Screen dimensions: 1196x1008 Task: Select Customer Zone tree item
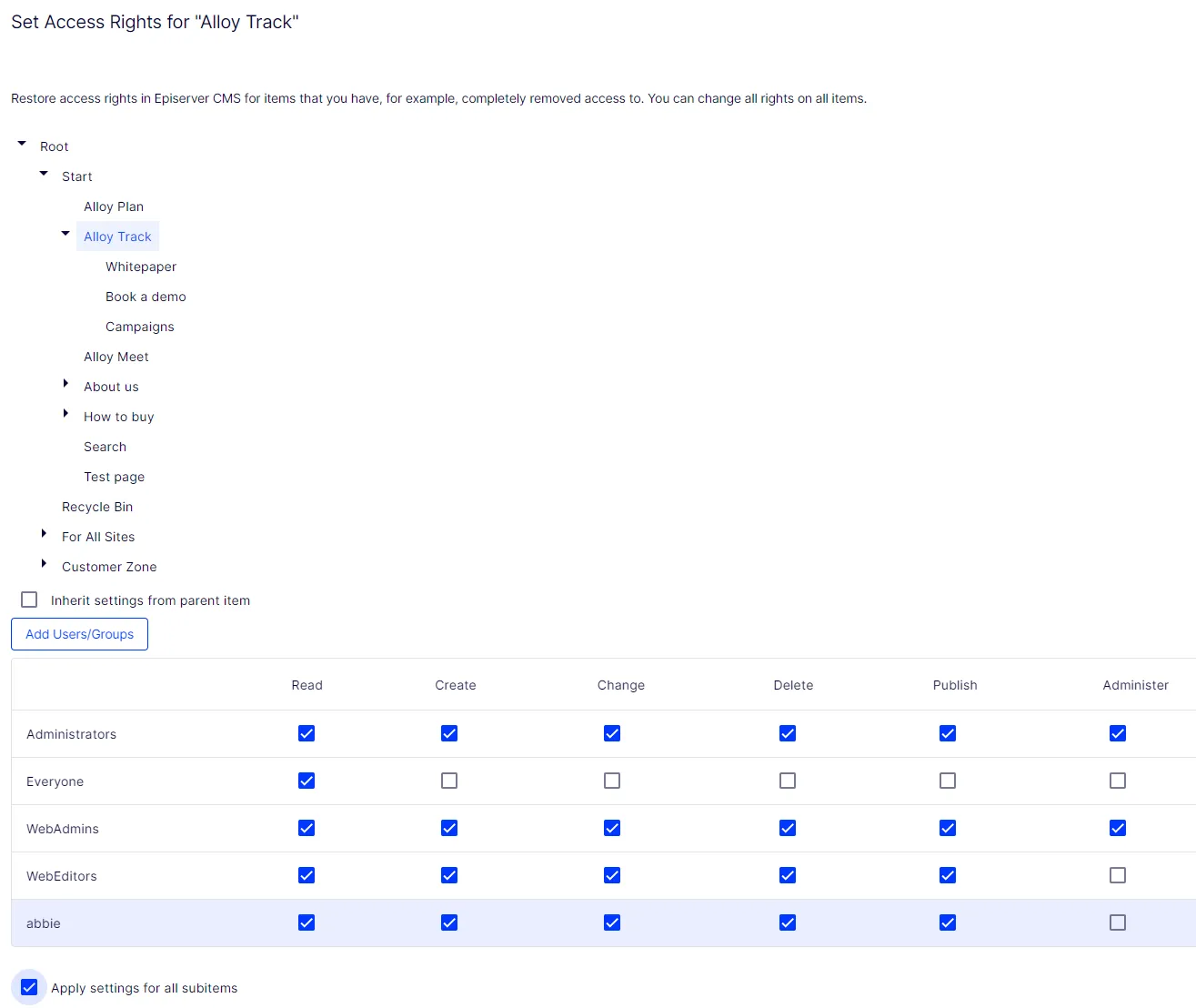[x=109, y=567]
